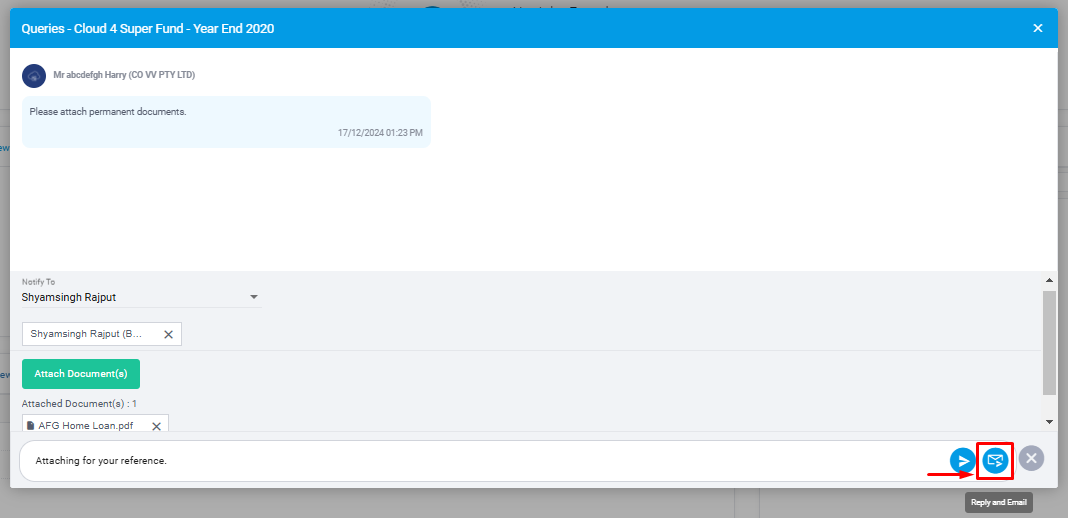Click the timestamp 17/12/2024 01:23 PM
Image resolution: width=1068 pixels, height=518 pixels.
coord(380,133)
